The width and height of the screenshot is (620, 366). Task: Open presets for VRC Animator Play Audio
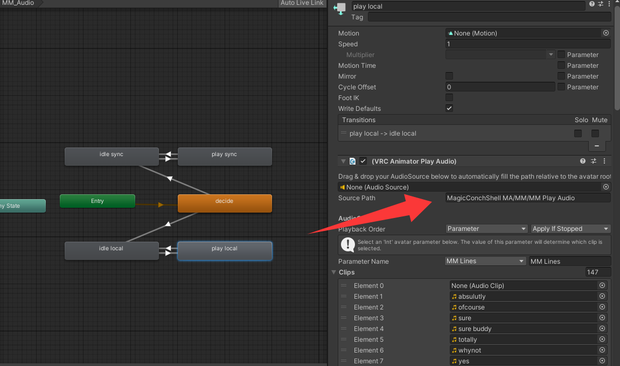tap(594, 161)
